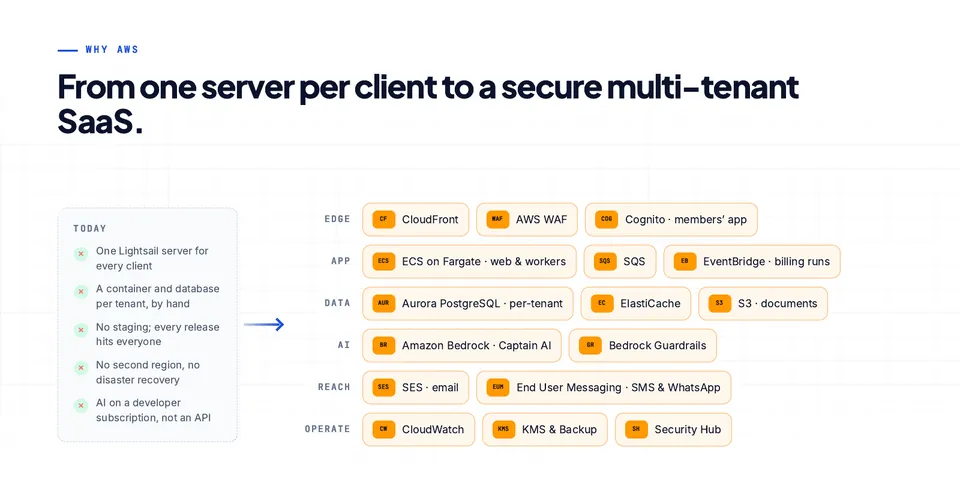Screen dimensions: 960x480
Task: Click the KMS icon badge
Action: click(503, 429)
